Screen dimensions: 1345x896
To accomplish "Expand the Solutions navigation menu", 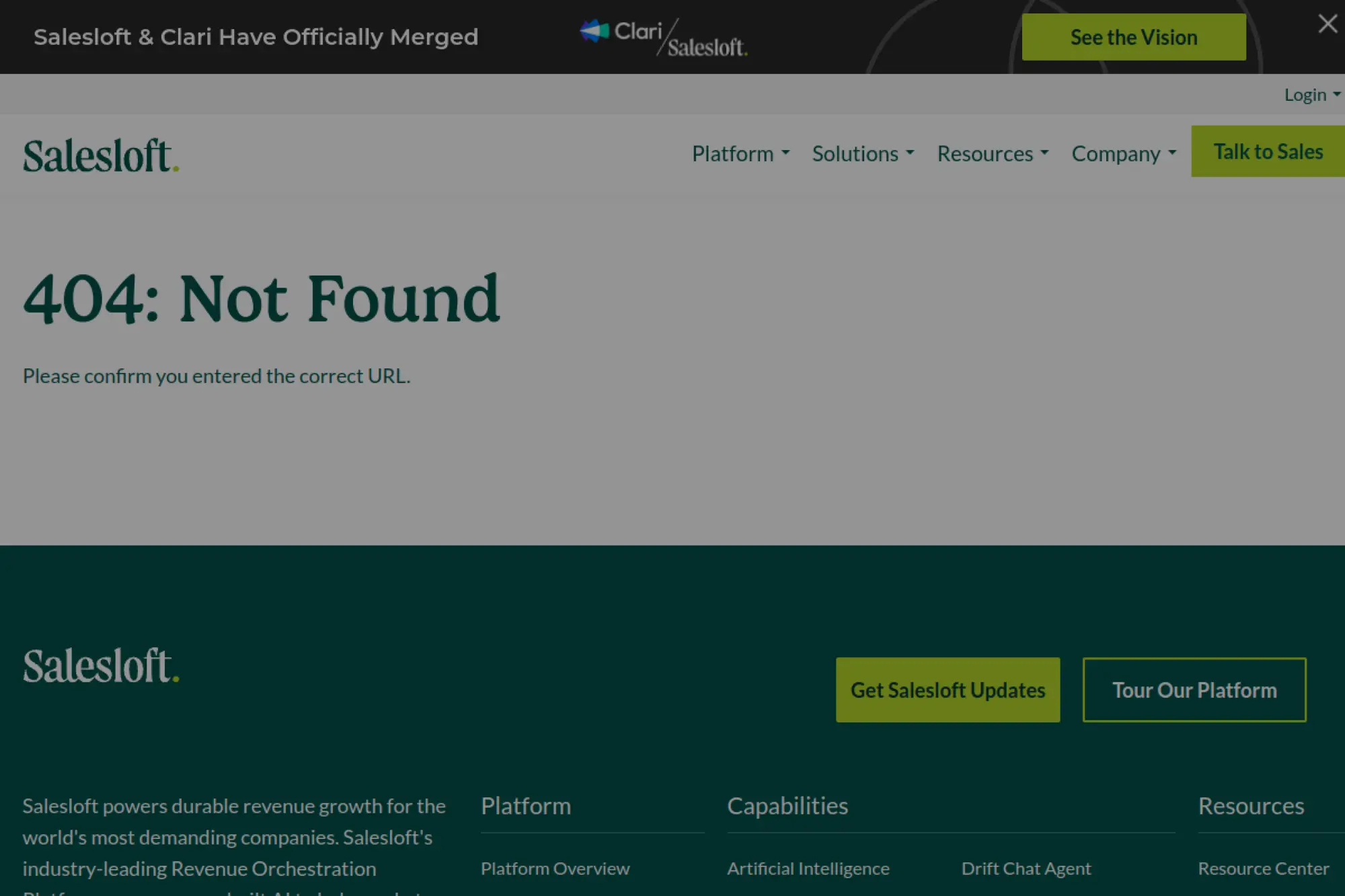I will click(862, 153).
